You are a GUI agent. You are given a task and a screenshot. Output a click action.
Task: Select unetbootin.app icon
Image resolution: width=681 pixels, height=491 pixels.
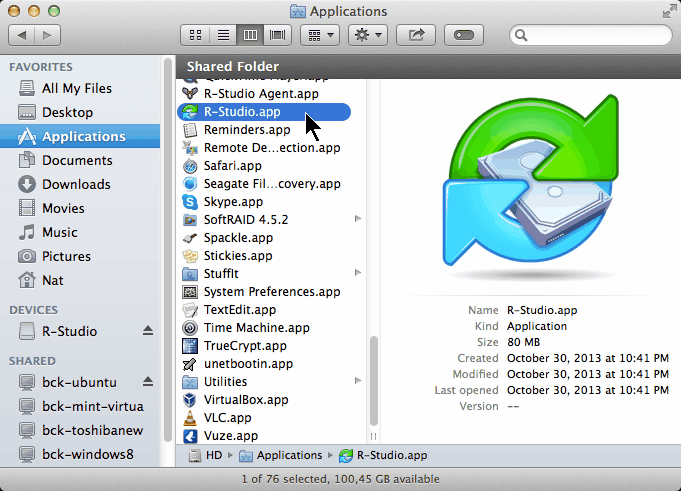[190, 364]
